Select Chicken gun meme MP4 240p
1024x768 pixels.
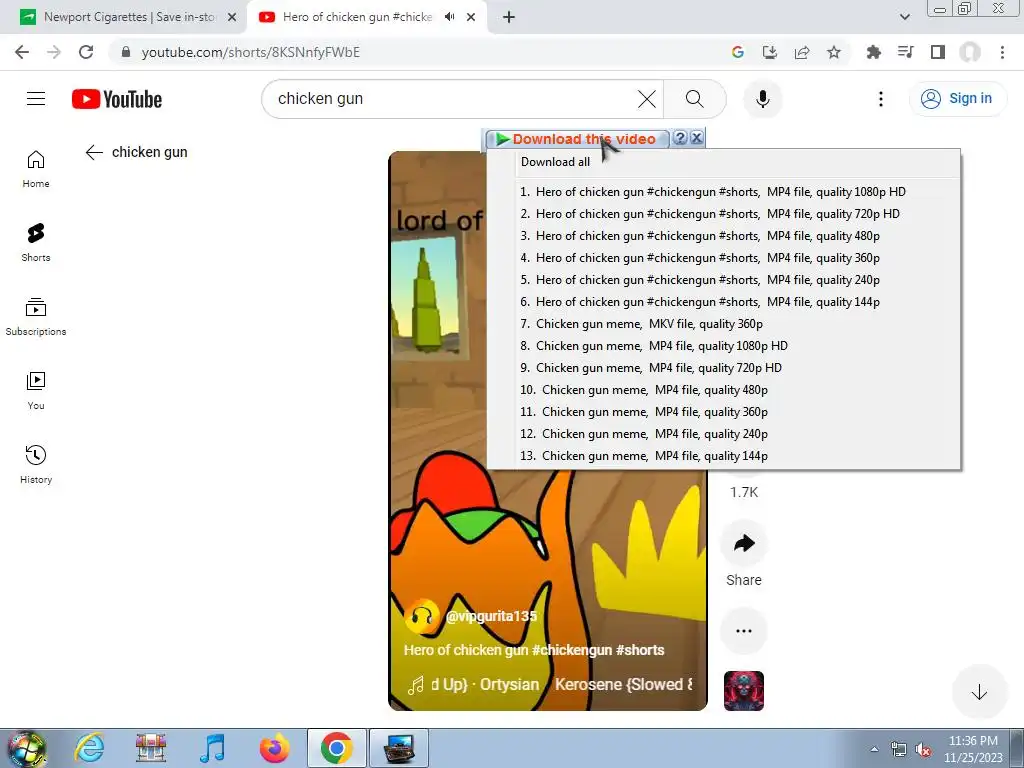[x=724, y=434]
